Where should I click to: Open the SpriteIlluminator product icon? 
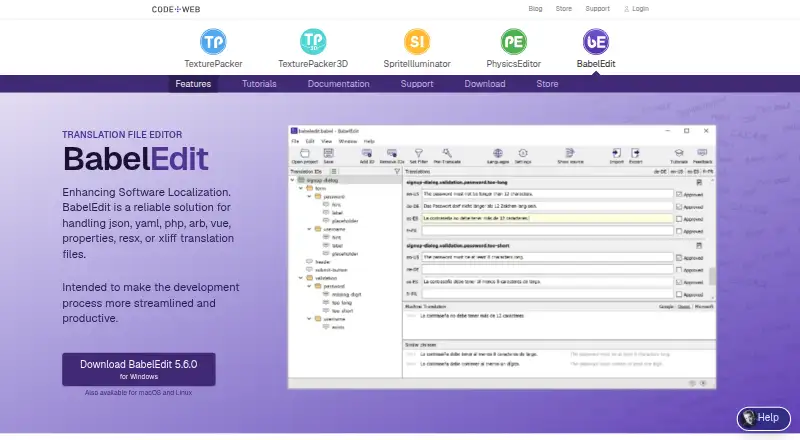tap(417, 41)
